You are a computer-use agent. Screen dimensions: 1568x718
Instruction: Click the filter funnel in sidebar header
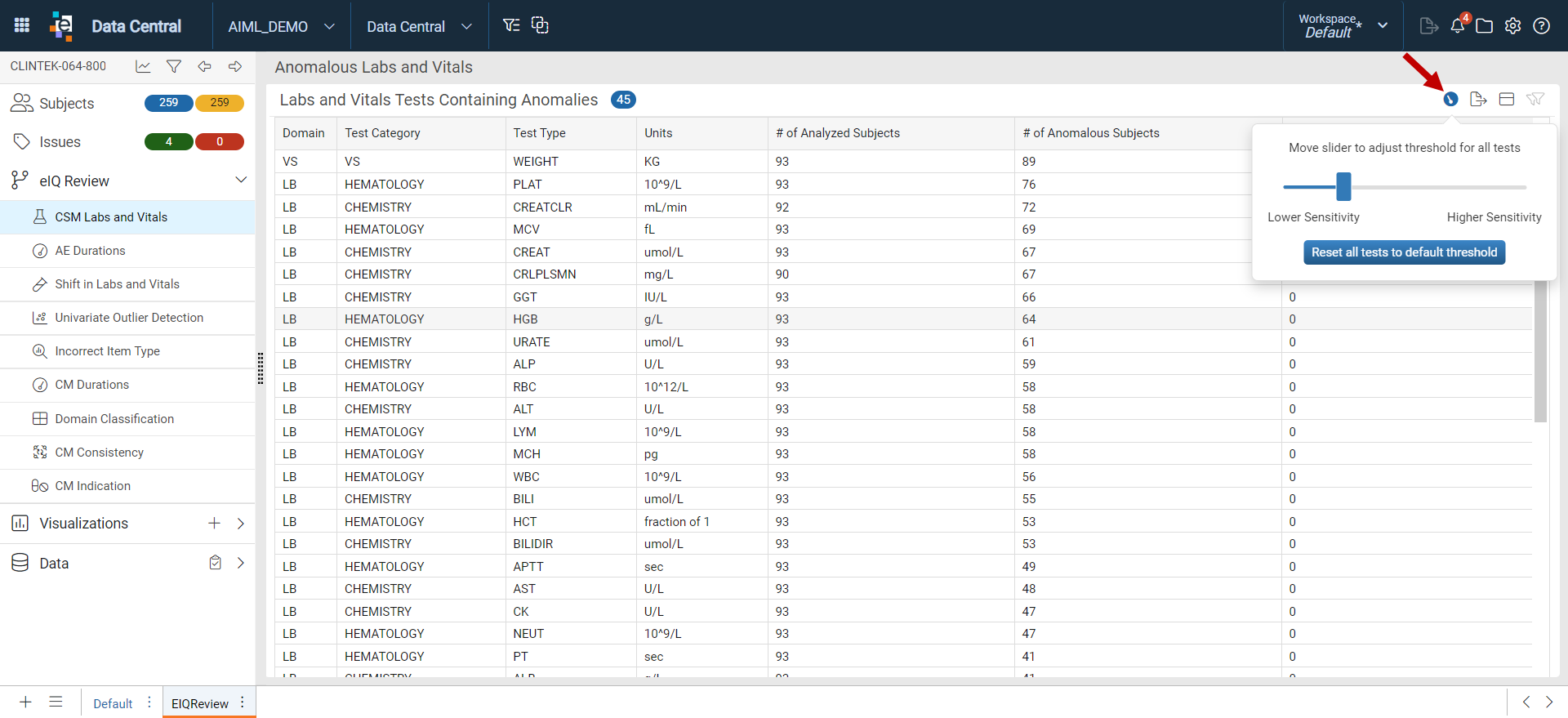[174, 66]
